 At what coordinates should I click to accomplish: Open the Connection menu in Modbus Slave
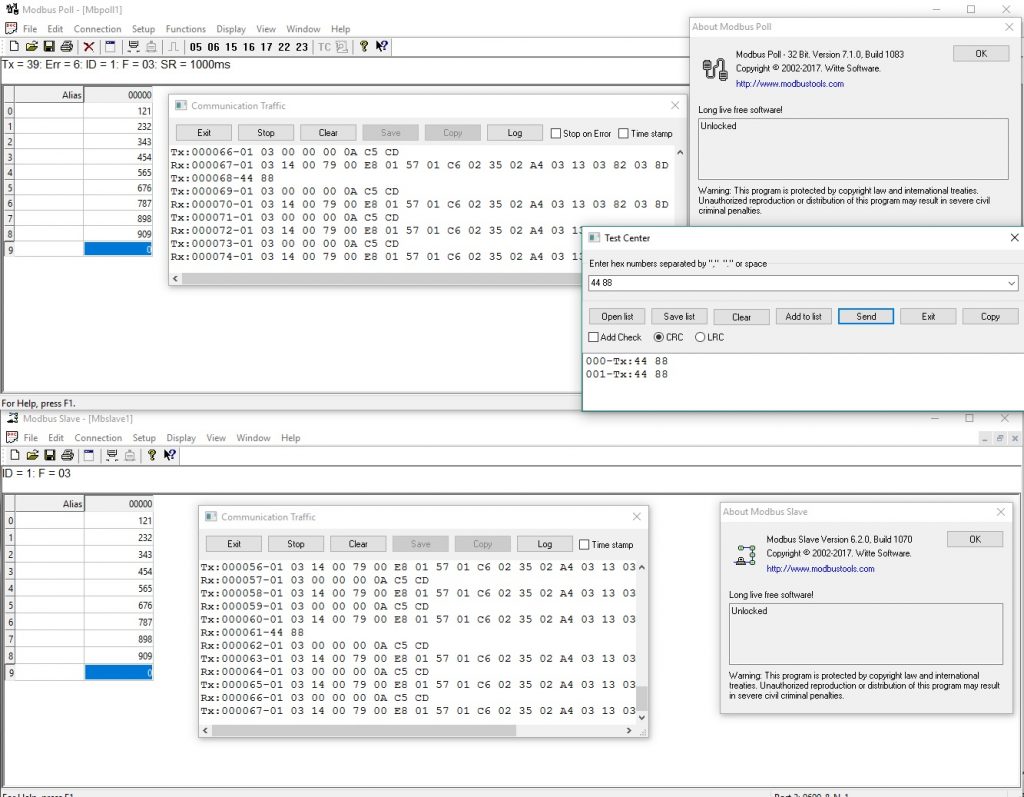click(98, 438)
